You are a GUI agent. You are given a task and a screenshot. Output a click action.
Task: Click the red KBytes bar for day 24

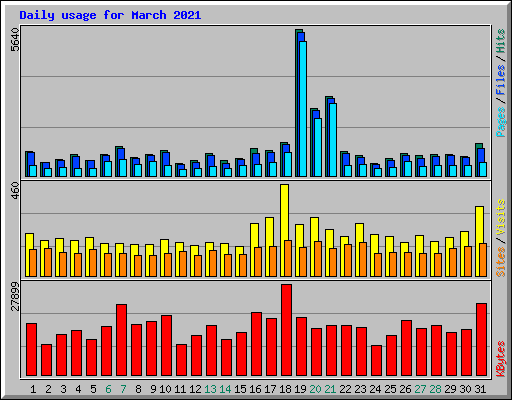[x=376, y=361]
